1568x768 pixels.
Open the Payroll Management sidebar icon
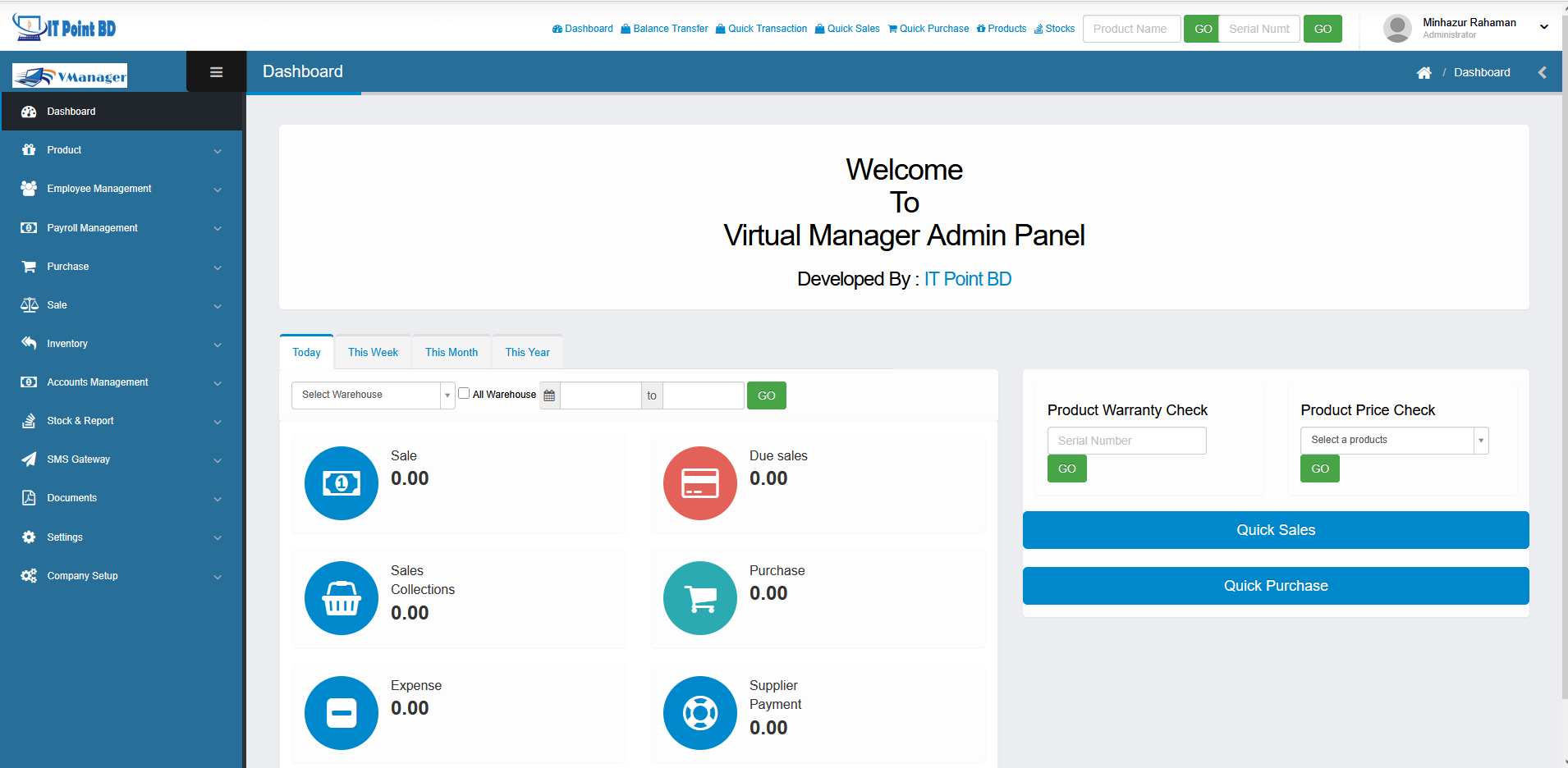[29, 227]
